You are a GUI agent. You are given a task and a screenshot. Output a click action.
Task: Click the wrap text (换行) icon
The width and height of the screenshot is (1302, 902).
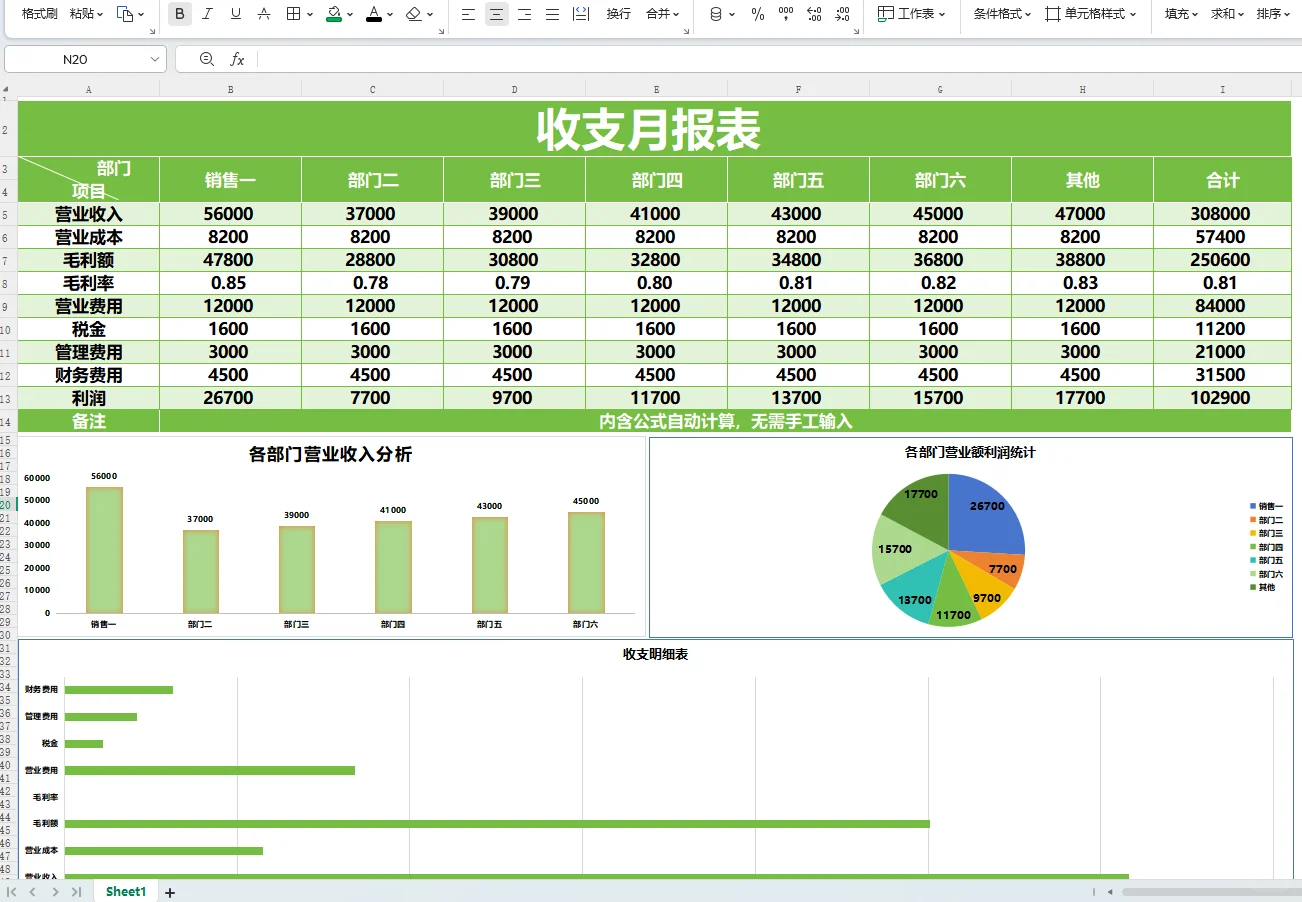click(618, 14)
